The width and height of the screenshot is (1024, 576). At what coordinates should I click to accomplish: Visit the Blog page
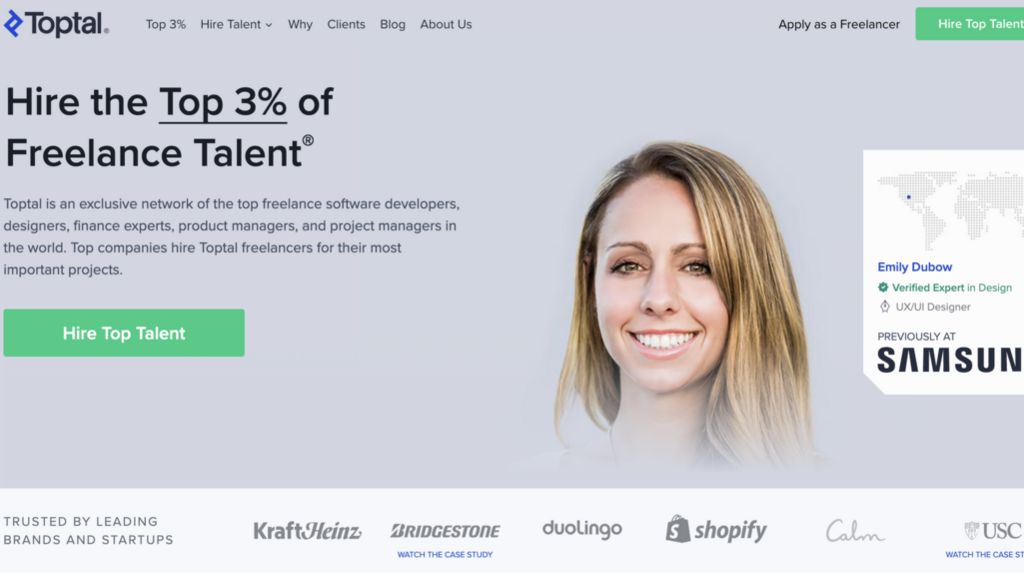click(x=392, y=24)
